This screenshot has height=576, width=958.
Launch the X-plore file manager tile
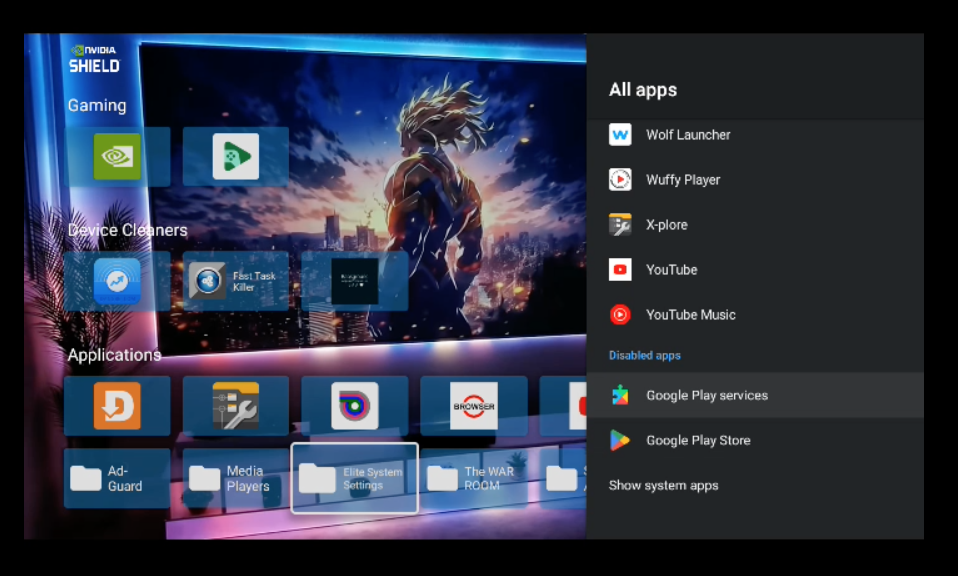click(236, 406)
